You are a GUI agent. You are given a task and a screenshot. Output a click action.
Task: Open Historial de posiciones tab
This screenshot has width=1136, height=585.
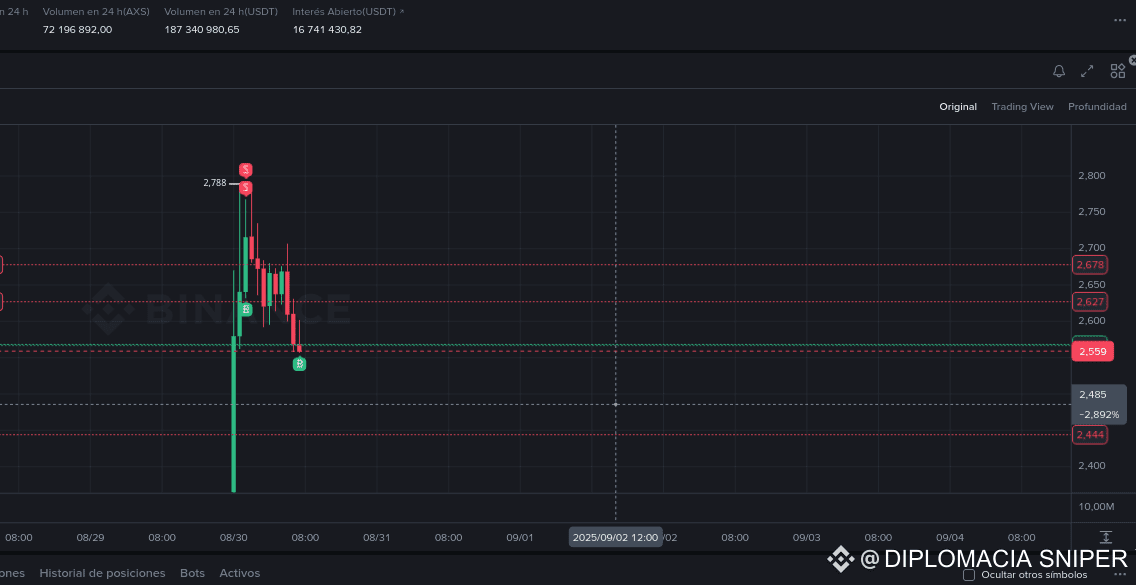pyautogui.click(x=102, y=573)
